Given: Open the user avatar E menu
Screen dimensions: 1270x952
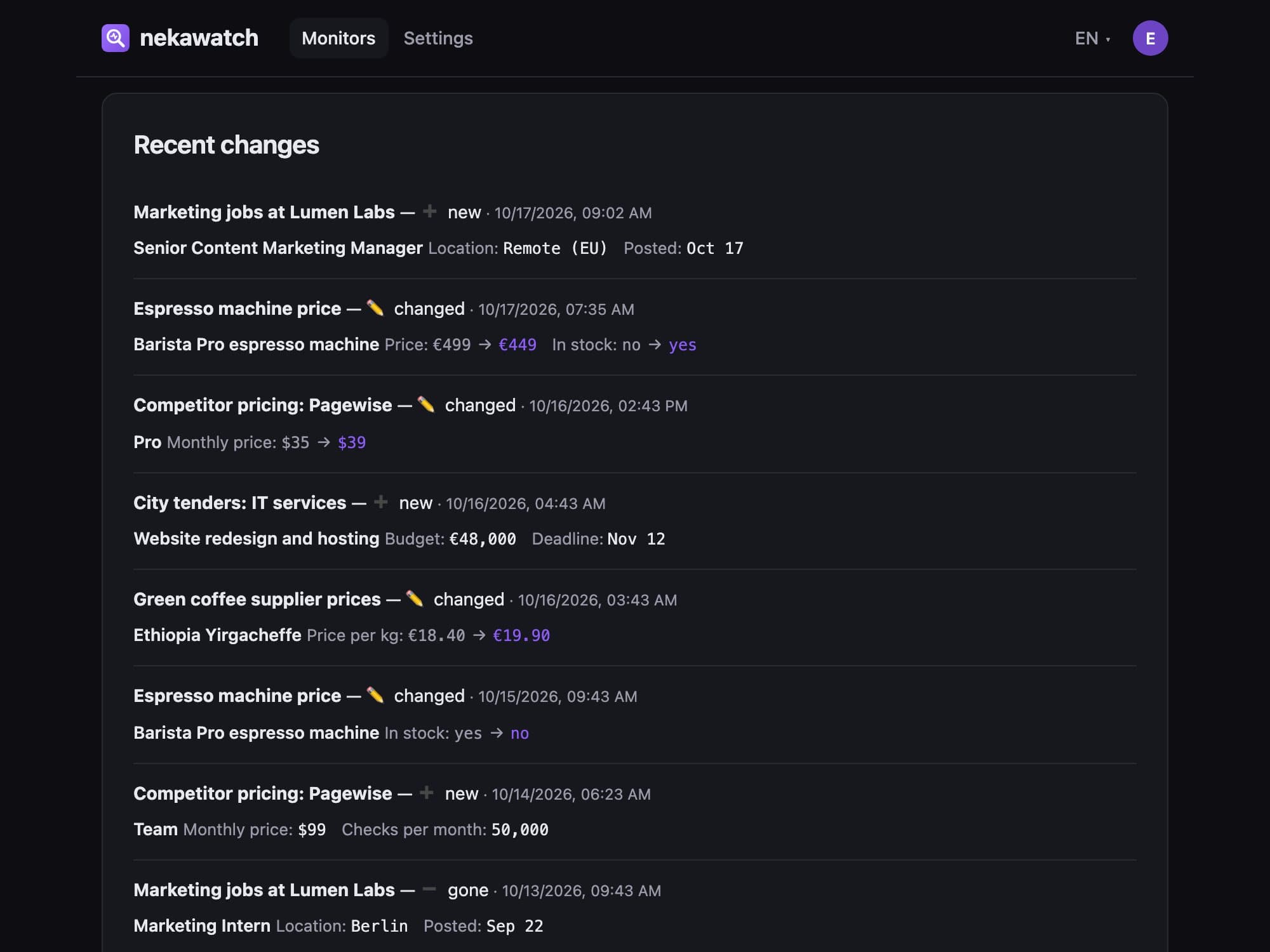Looking at the screenshot, I should point(1150,38).
